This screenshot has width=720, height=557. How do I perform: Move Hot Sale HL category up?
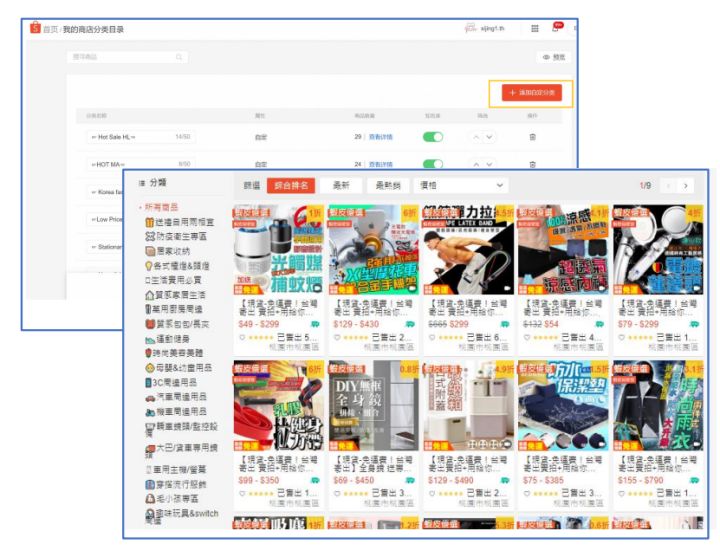coord(476,137)
